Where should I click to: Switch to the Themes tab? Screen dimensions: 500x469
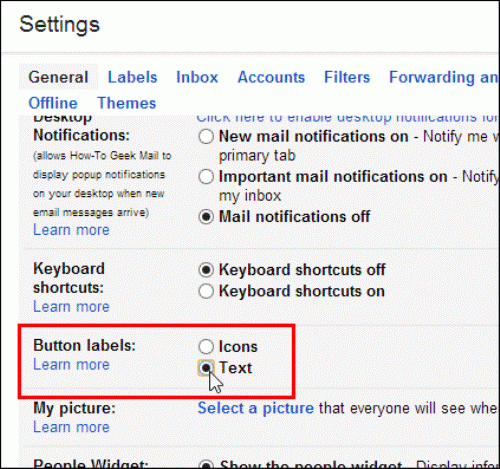coord(127,103)
